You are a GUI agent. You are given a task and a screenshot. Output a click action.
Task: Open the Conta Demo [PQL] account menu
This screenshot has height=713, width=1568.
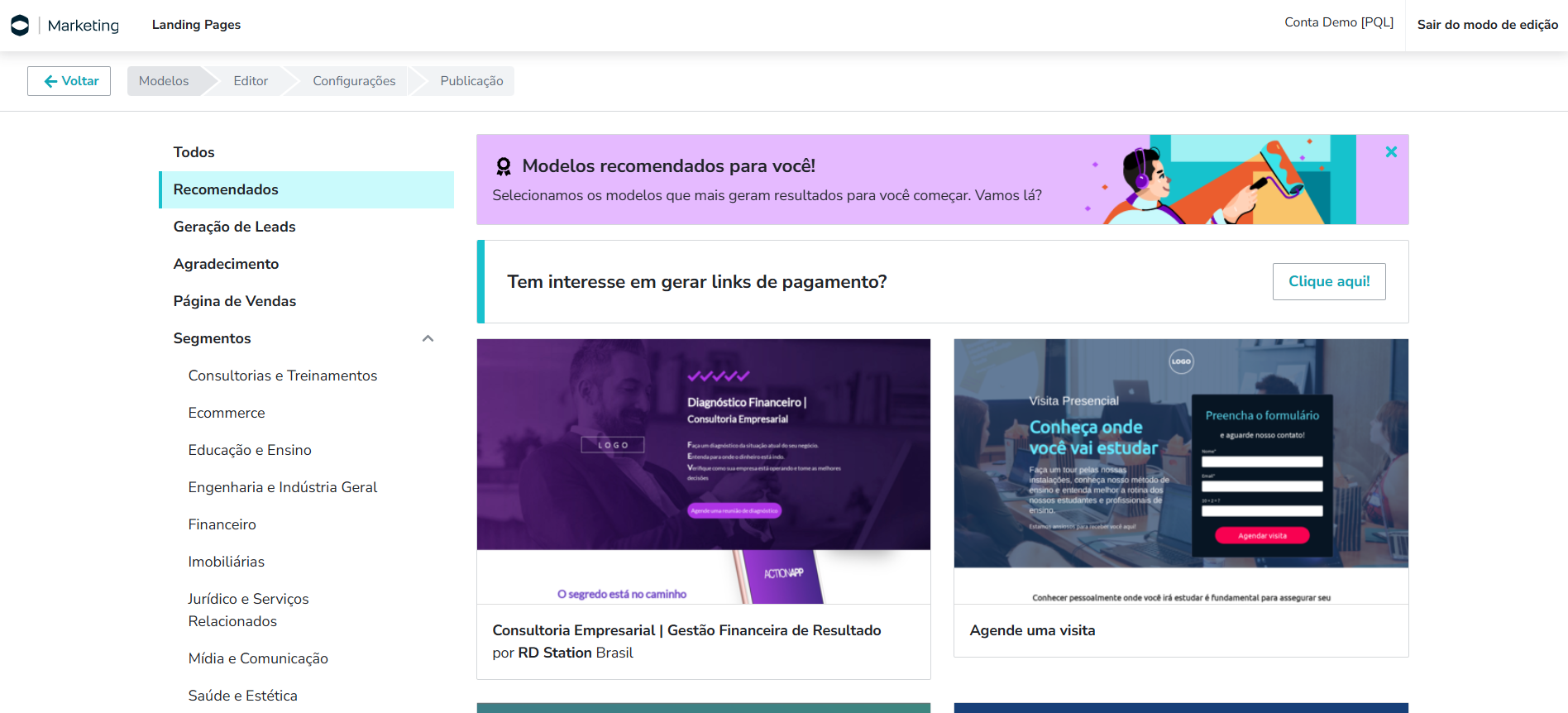point(1339,22)
